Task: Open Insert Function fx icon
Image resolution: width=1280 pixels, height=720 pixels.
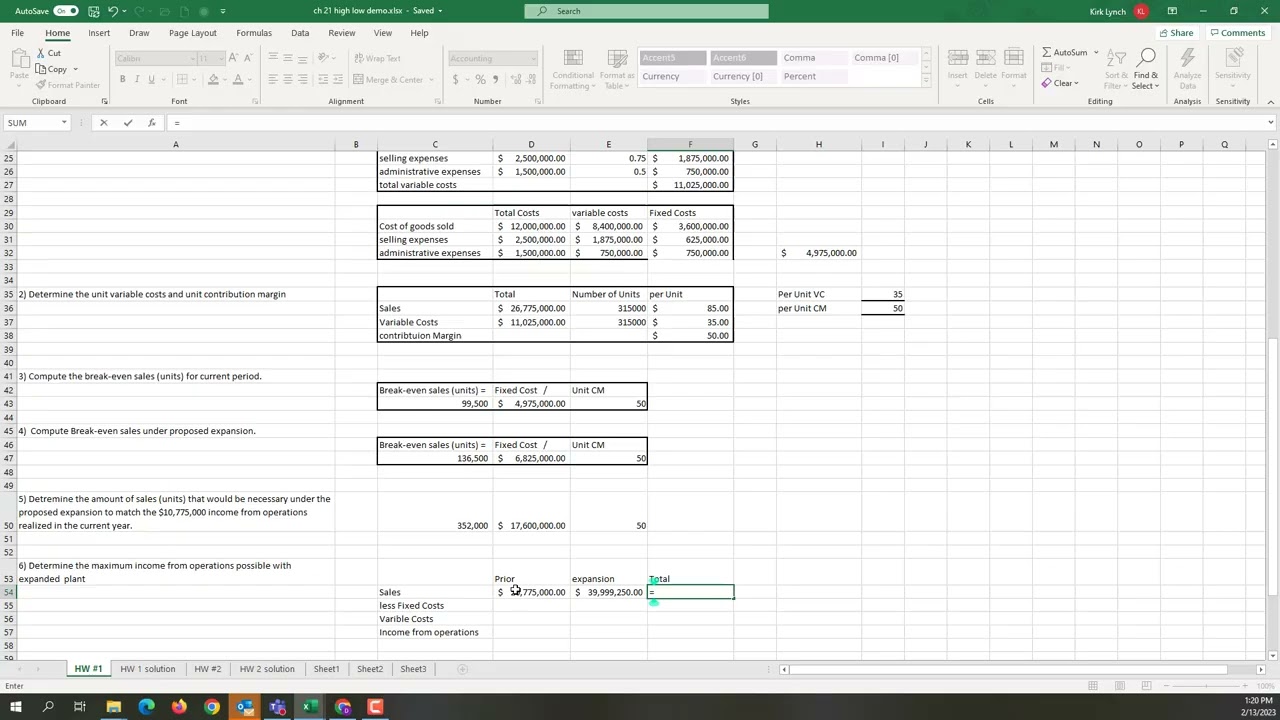Action: pos(151,123)
